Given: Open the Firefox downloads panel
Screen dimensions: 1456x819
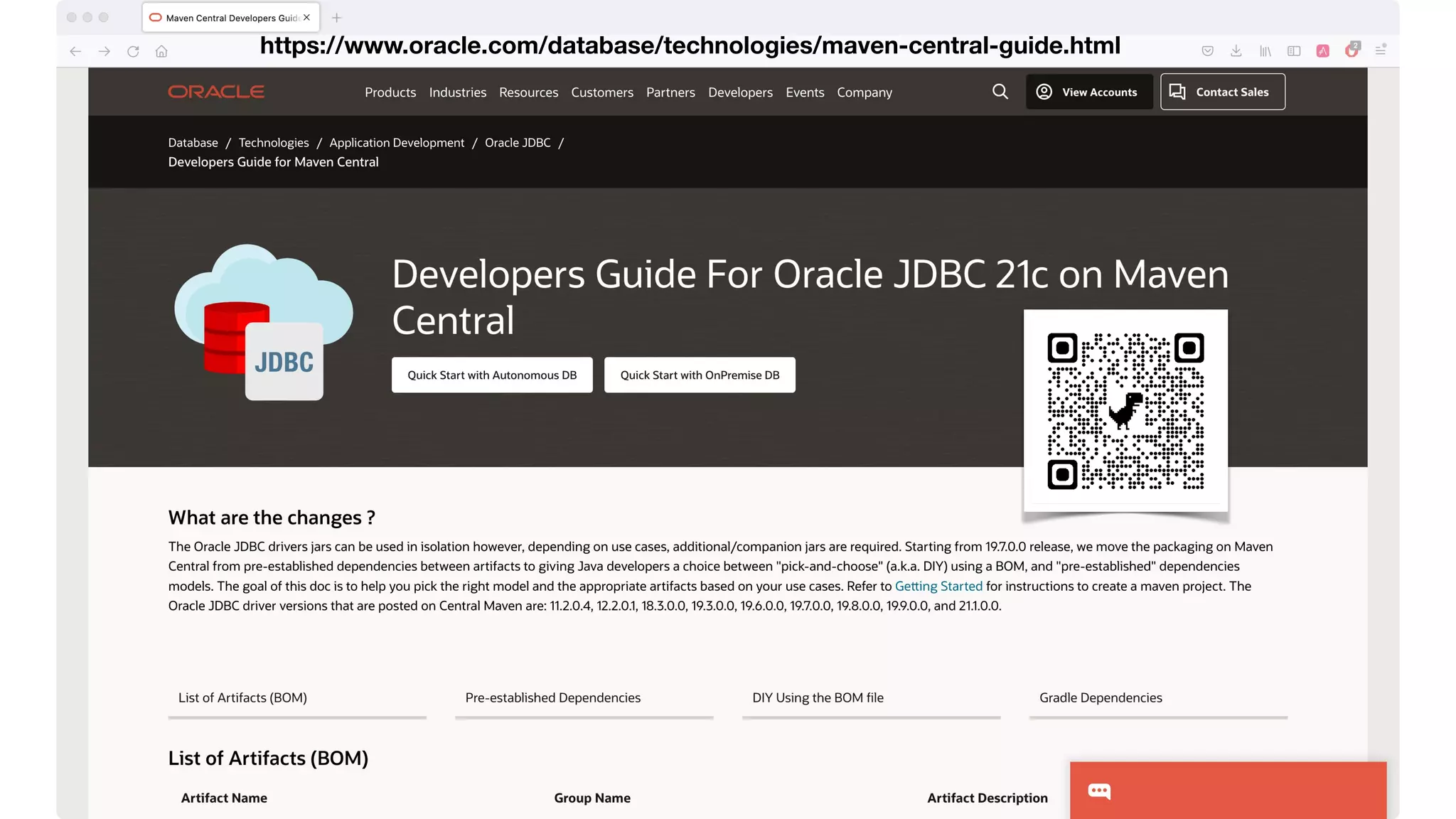Looking at the screenshot, I should pyautogui.click(x=1236, y=51).
